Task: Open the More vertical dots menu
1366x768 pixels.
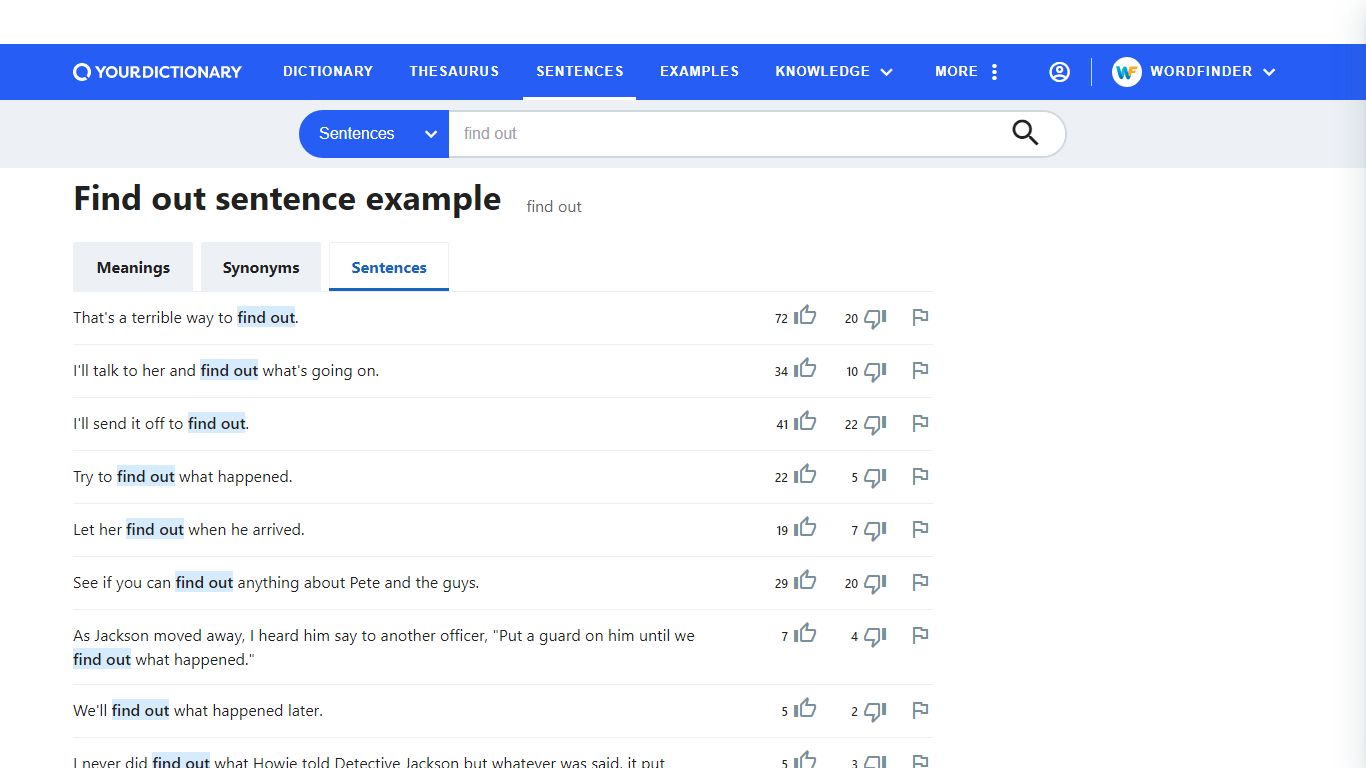Action: click(x=994, y=72)
